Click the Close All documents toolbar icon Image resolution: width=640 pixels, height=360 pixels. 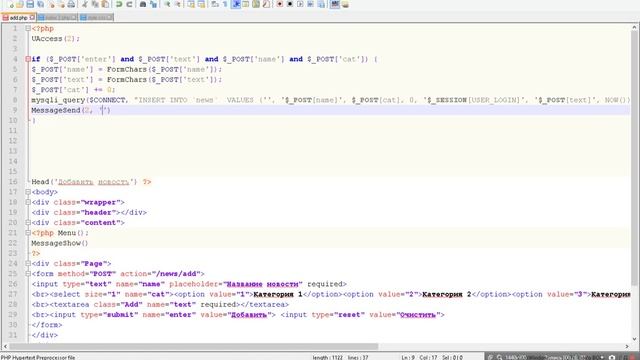[61, 4]
